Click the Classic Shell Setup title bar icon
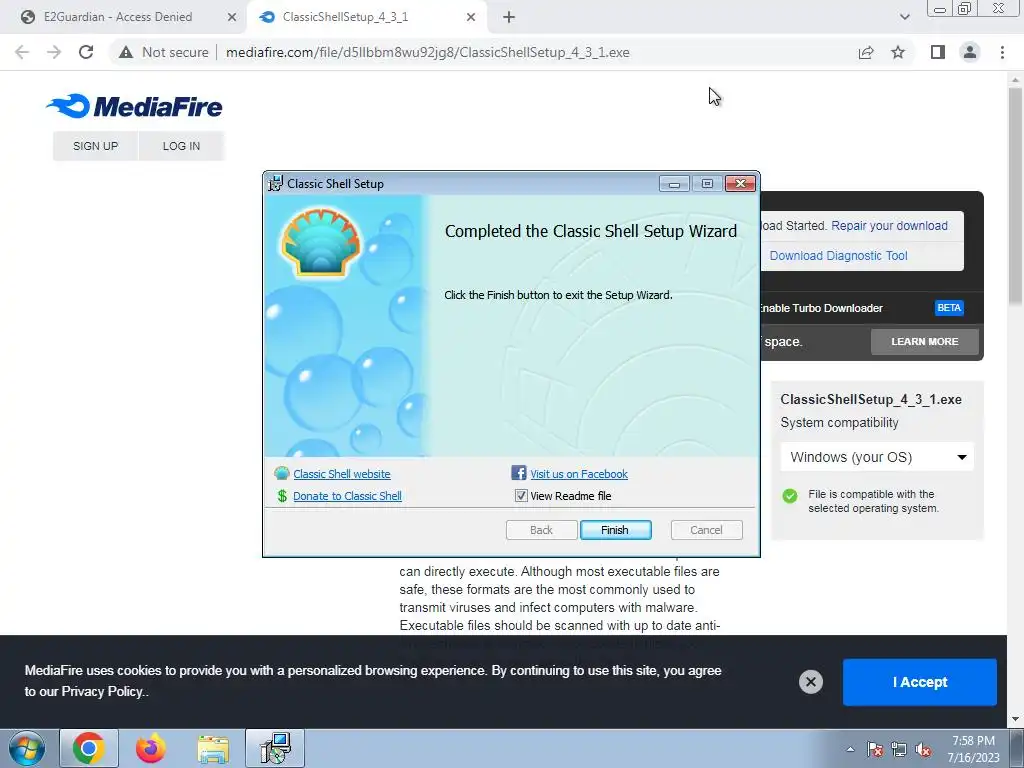The width and height of the screenshot is (1024, 768). coord(276,184)
